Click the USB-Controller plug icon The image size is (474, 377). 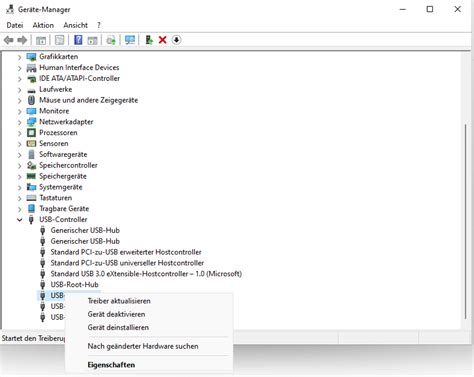(31, 220)
